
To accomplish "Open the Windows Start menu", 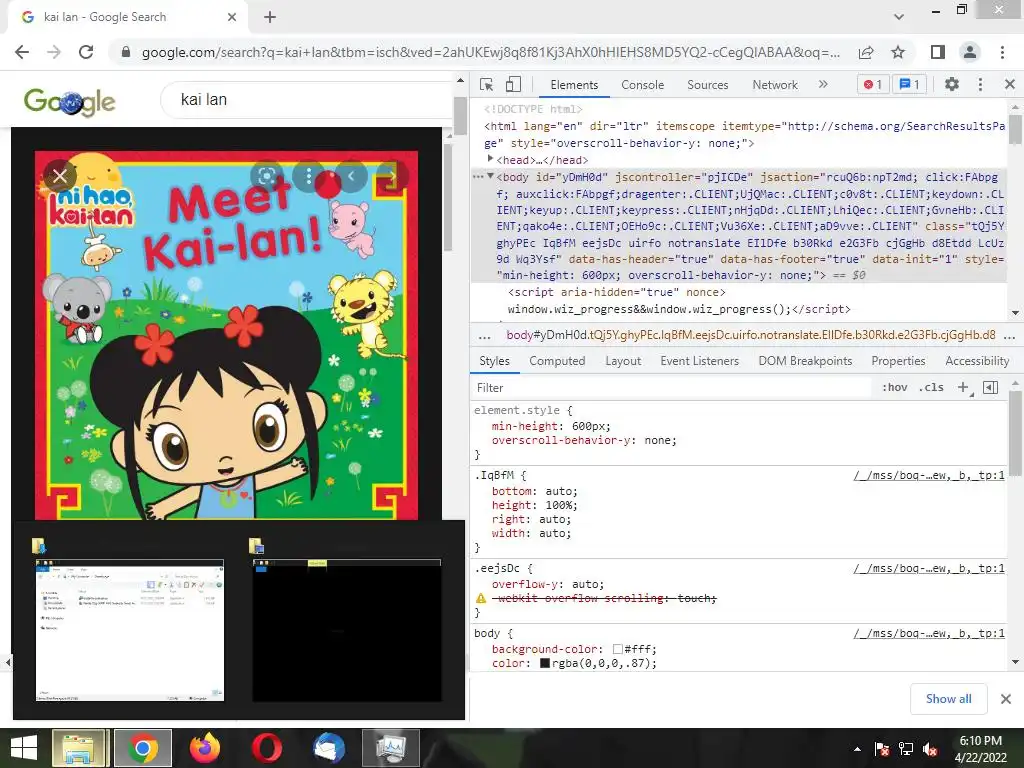I will pyautogui.click(x=24, y=748).
